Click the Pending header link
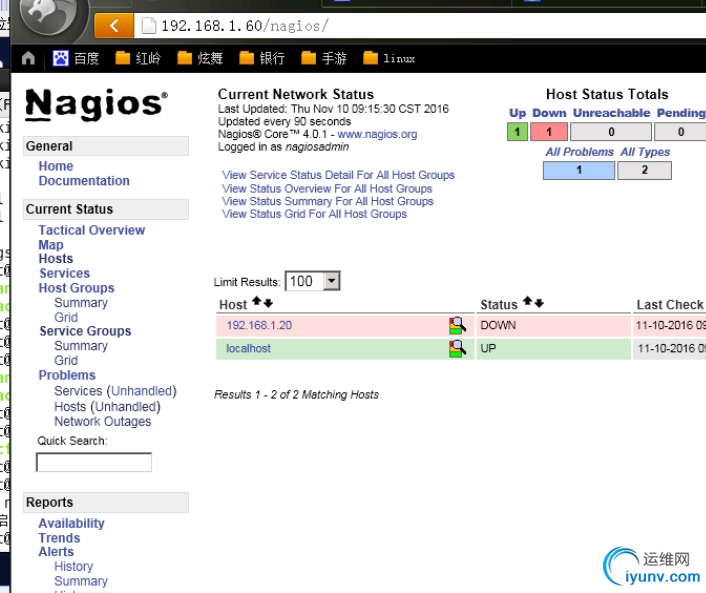The image size is (706, 593). (x=681, y=113)
